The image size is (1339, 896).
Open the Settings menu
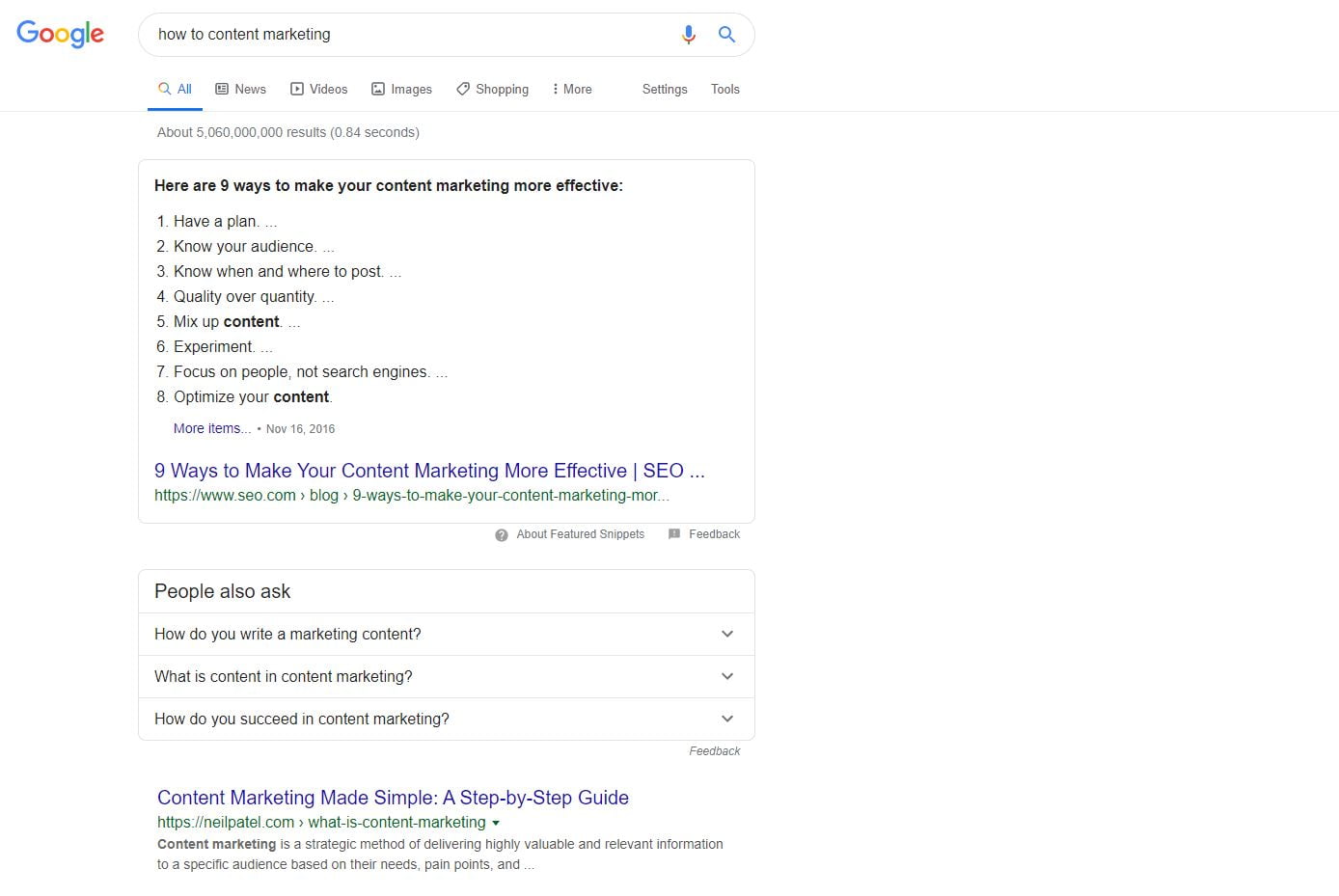[x=665, y=89]
